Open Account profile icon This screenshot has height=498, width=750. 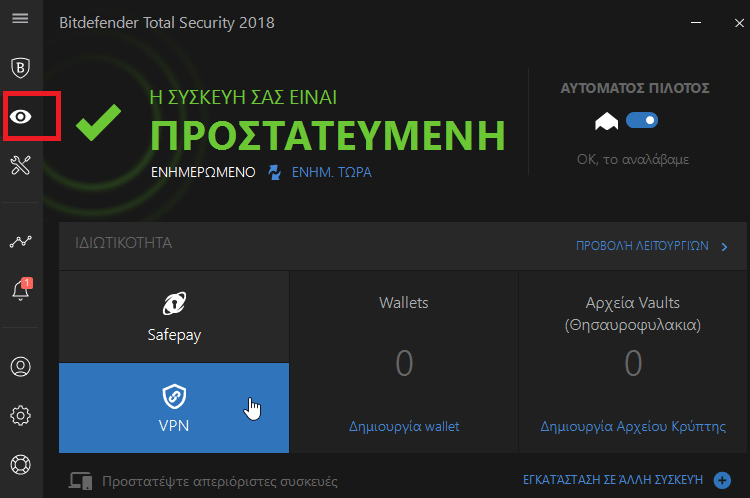21,366
